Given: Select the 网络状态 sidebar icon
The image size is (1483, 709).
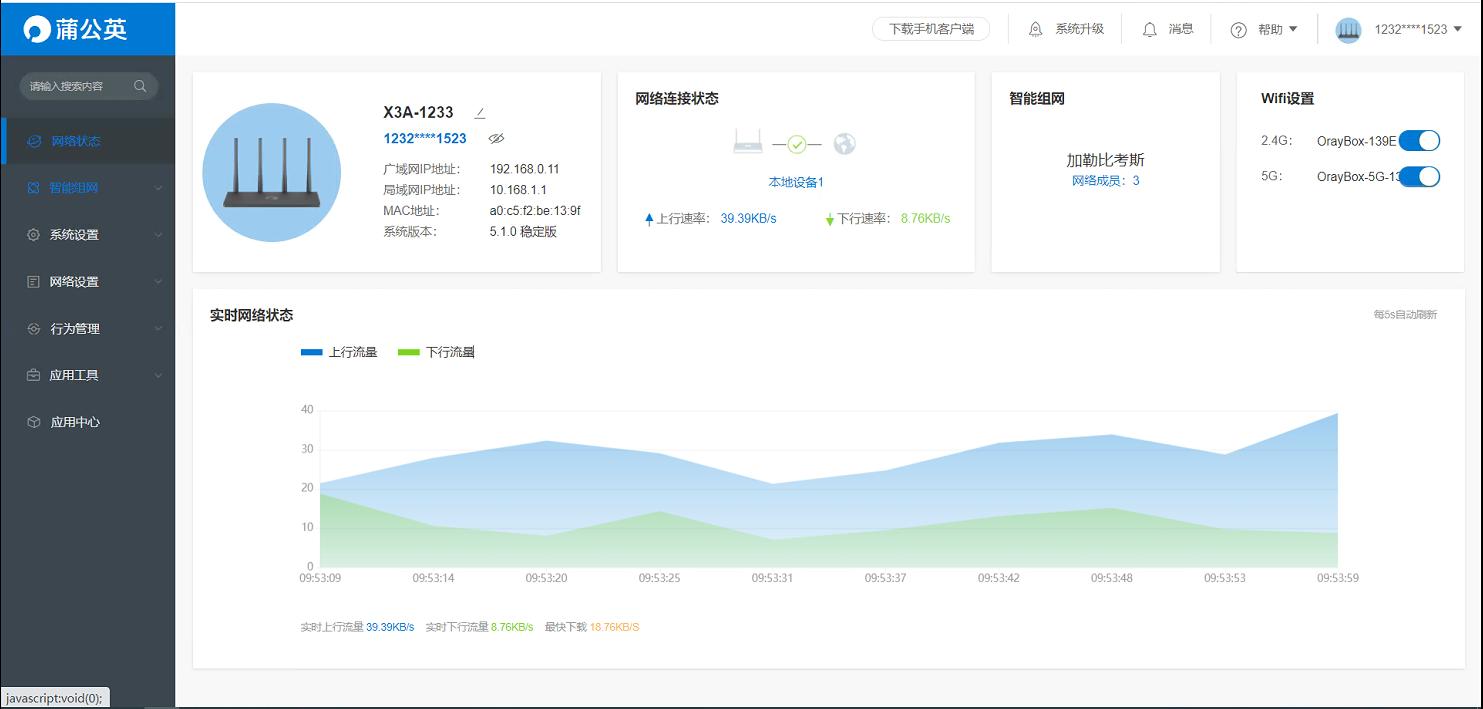Looking at the screenshot, I should click(x=33, y=141).
